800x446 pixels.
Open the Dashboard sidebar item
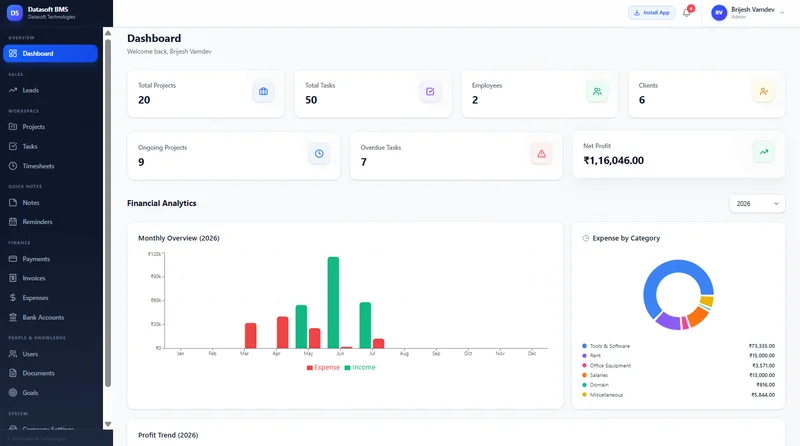[x=50, y=54]
